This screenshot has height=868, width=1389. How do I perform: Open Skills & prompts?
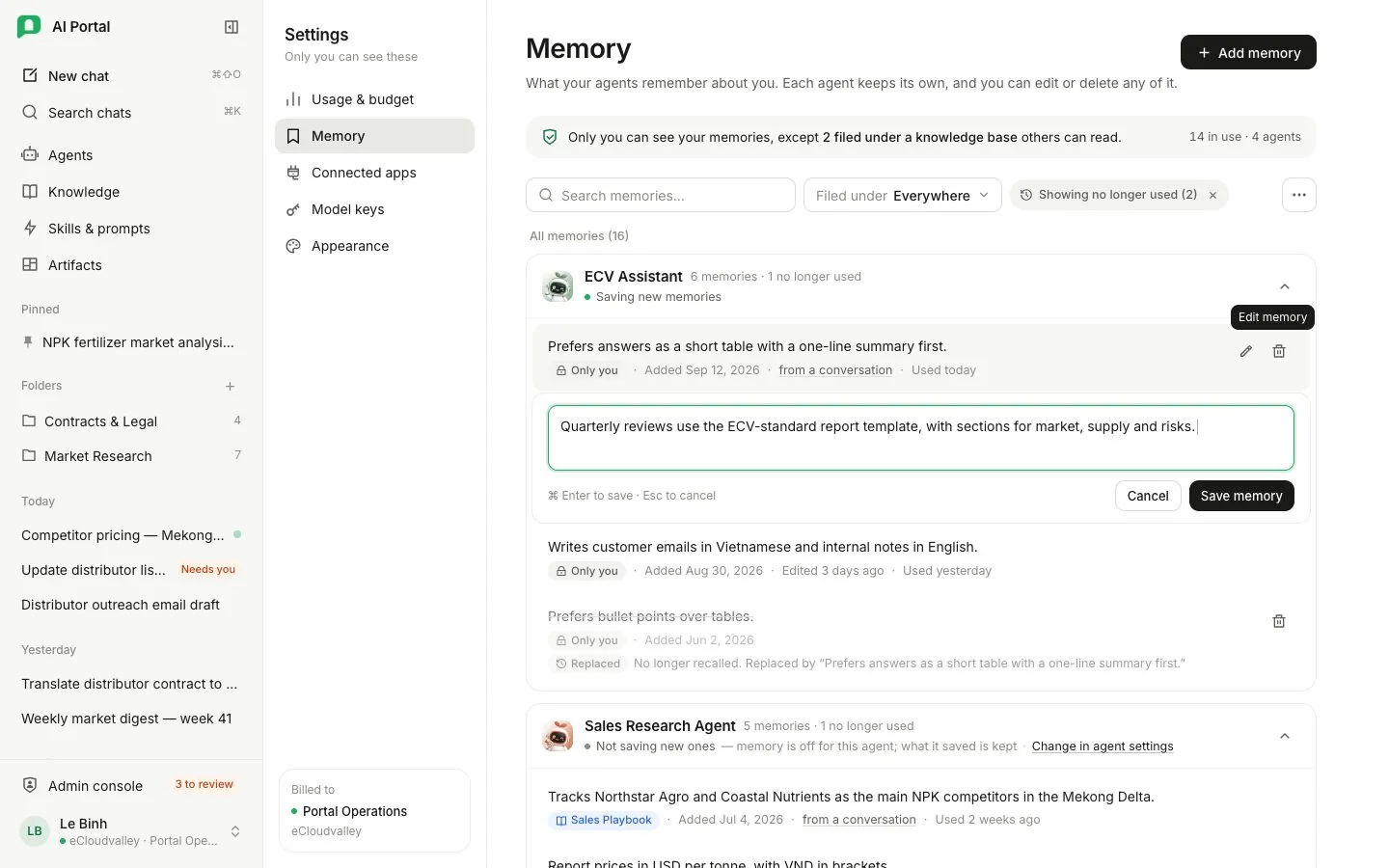click(x=131, y=229)
